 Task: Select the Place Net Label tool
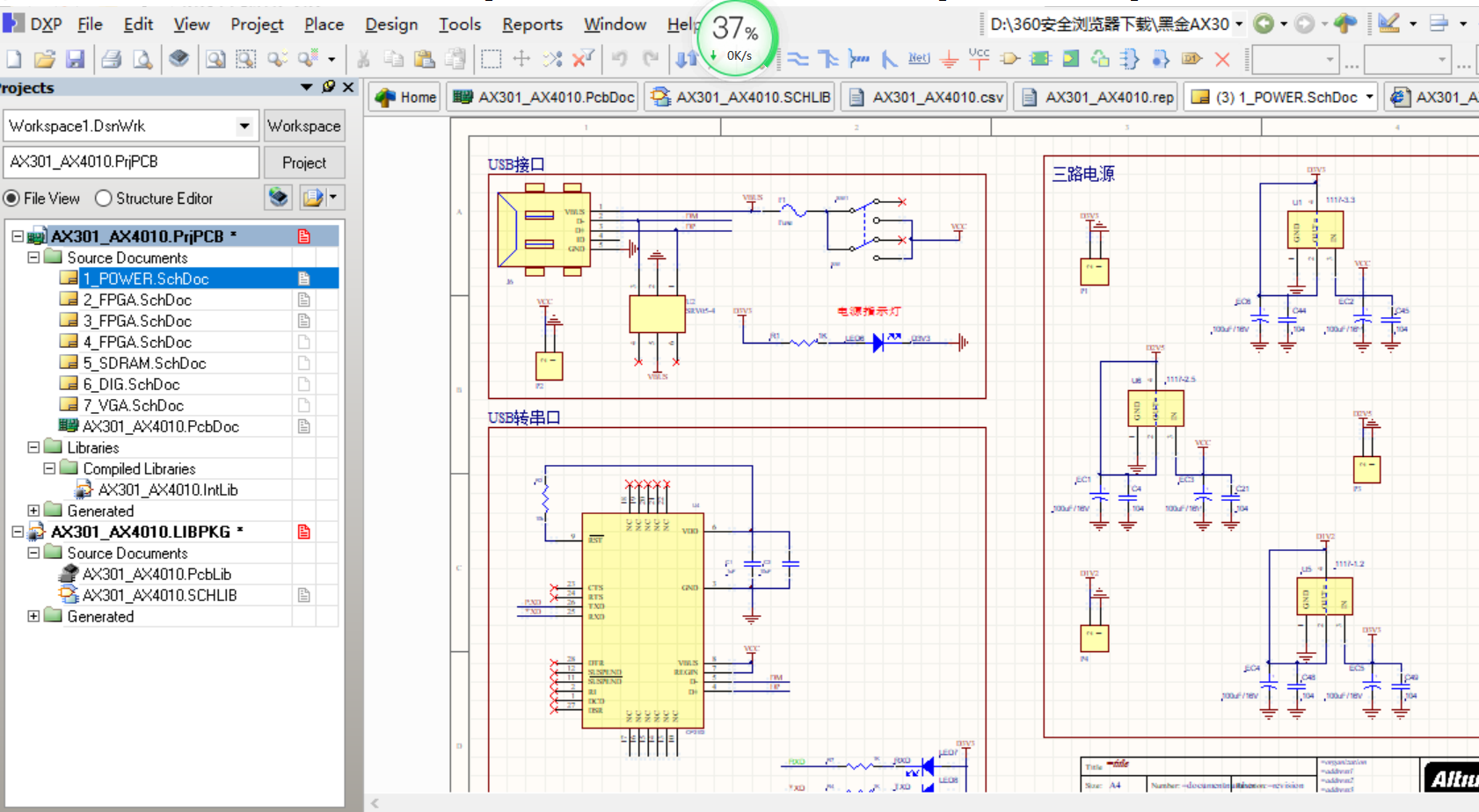click(x=919, y=59)
